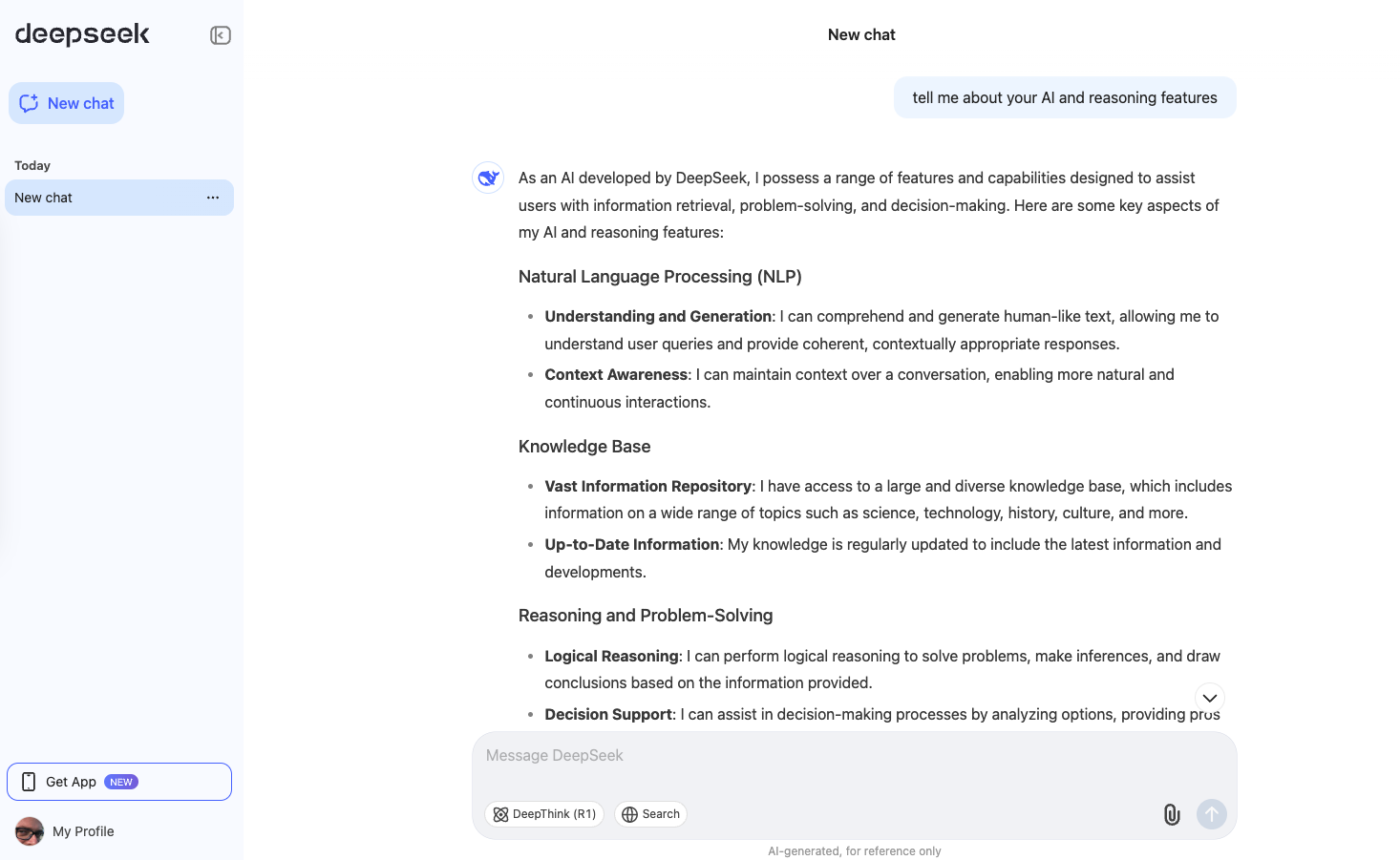Image resolution: width=1400 pixels, height=860 pixels.
Task: Open the My Profile menu
Action: click(83, 831)
